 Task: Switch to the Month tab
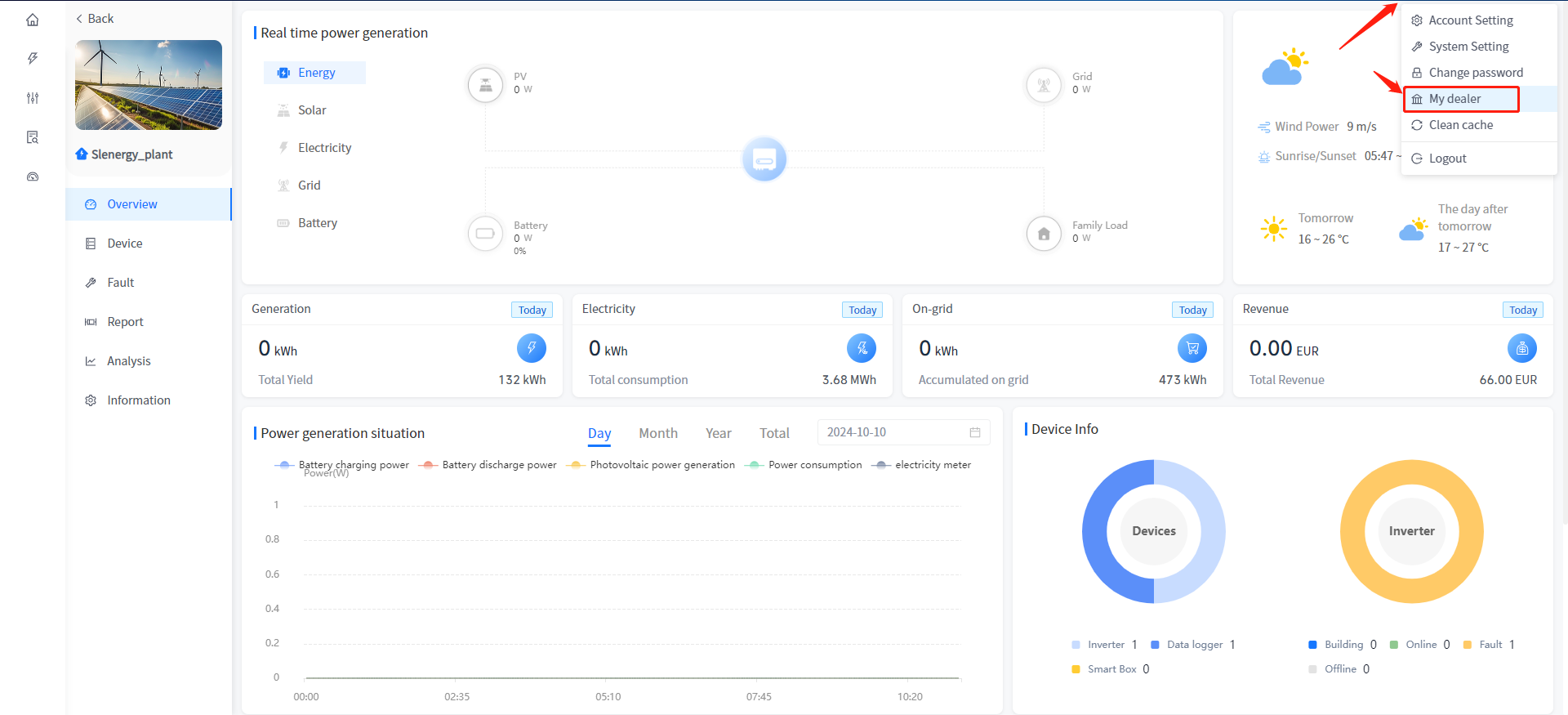pos(657,433)
